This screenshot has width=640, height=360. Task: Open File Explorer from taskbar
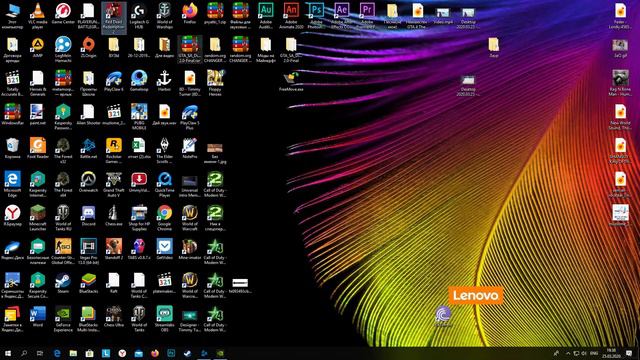pyautogui.click(x=73, y=353)
